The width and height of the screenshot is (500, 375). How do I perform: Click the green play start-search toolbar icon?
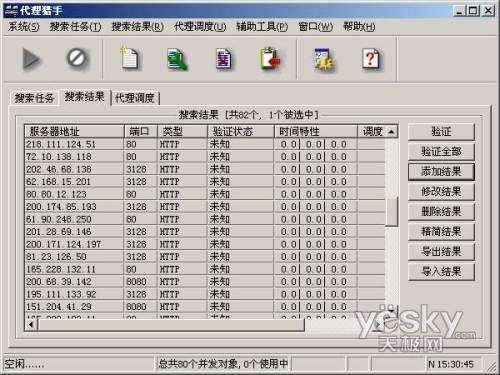click(x=31, y=60)
